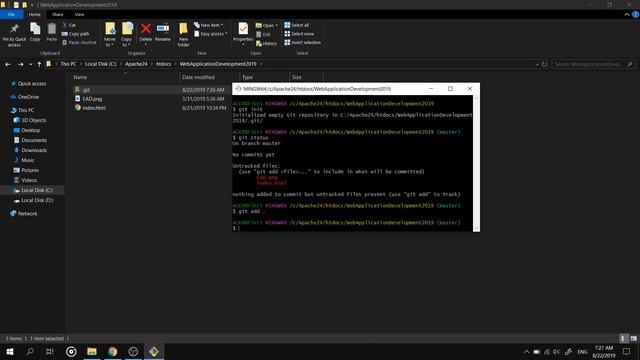Click Select none
The width and height of the screenshot is (640, 360).
(300, 34)
